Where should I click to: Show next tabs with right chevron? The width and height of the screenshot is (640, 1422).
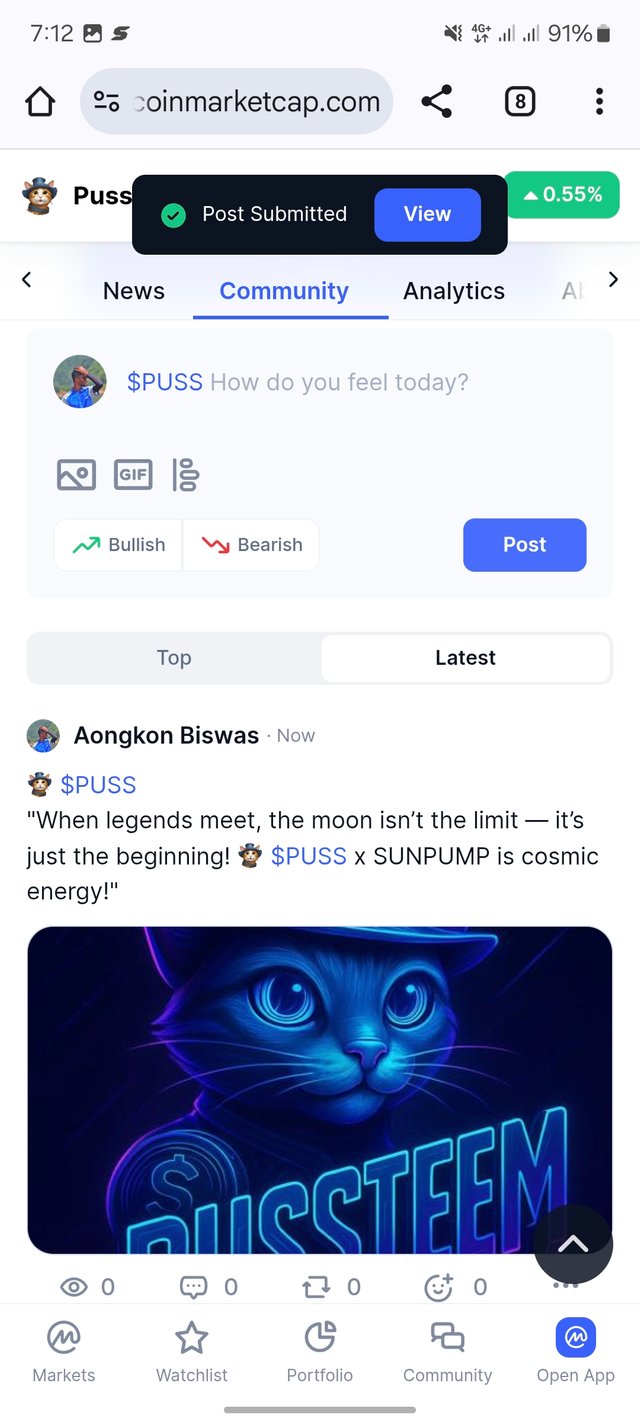click(613, 280)
